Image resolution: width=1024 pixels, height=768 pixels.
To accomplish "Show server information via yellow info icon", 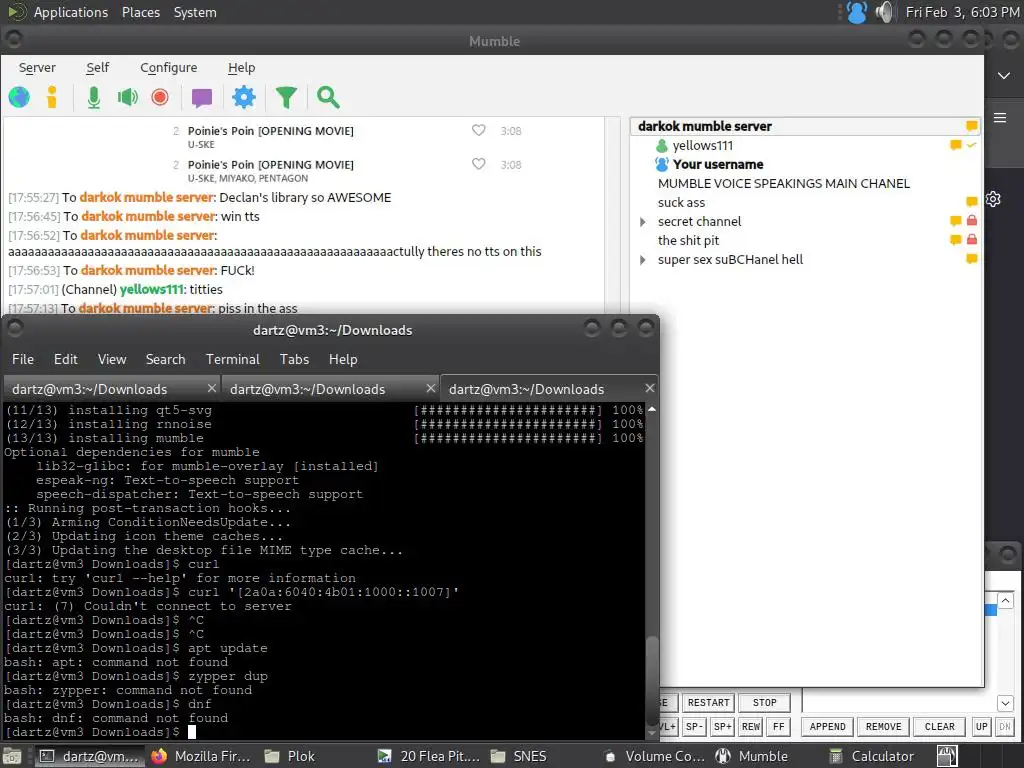I will [52, 97].
